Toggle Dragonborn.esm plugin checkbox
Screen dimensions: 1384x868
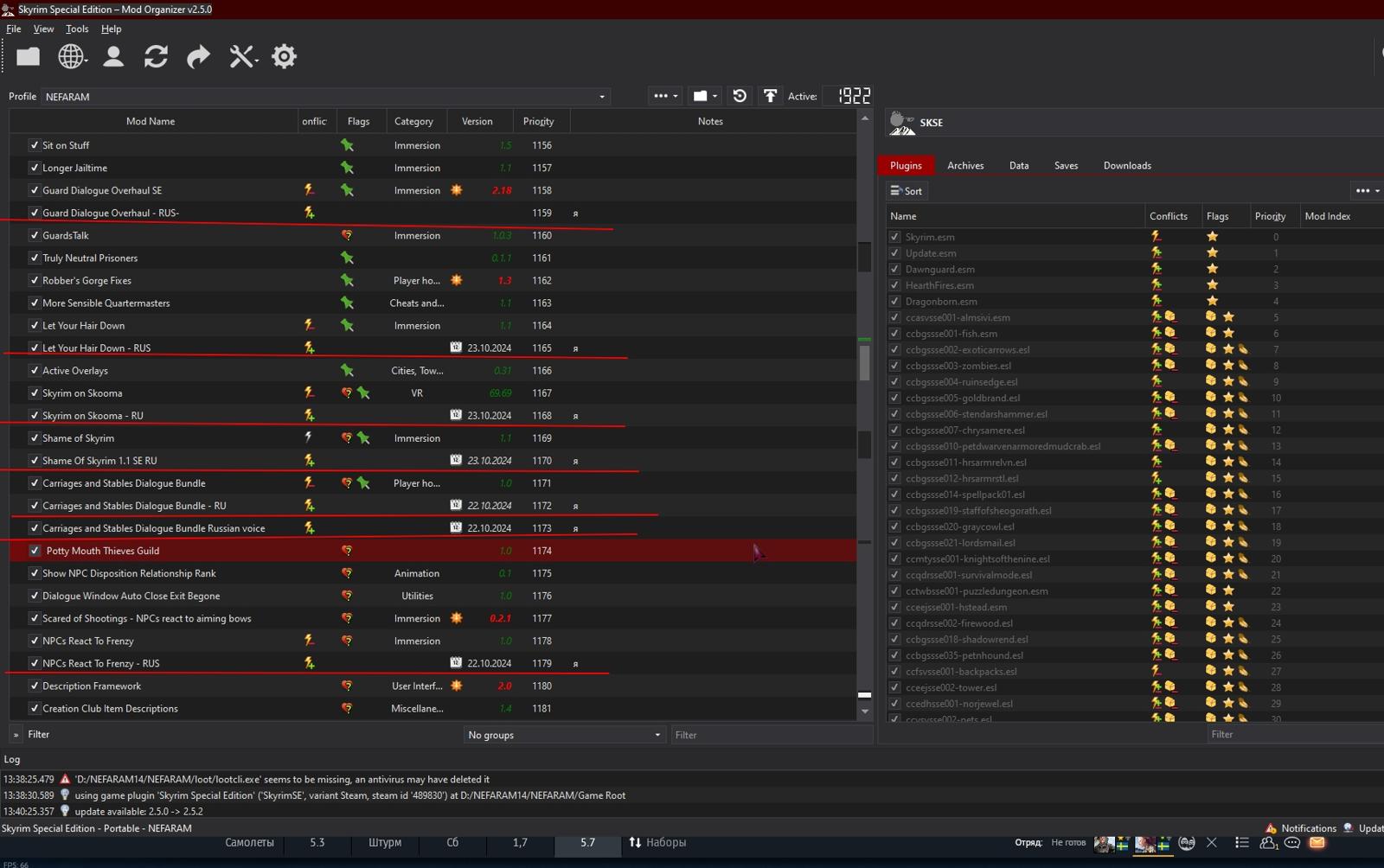[x=894, y=301]
